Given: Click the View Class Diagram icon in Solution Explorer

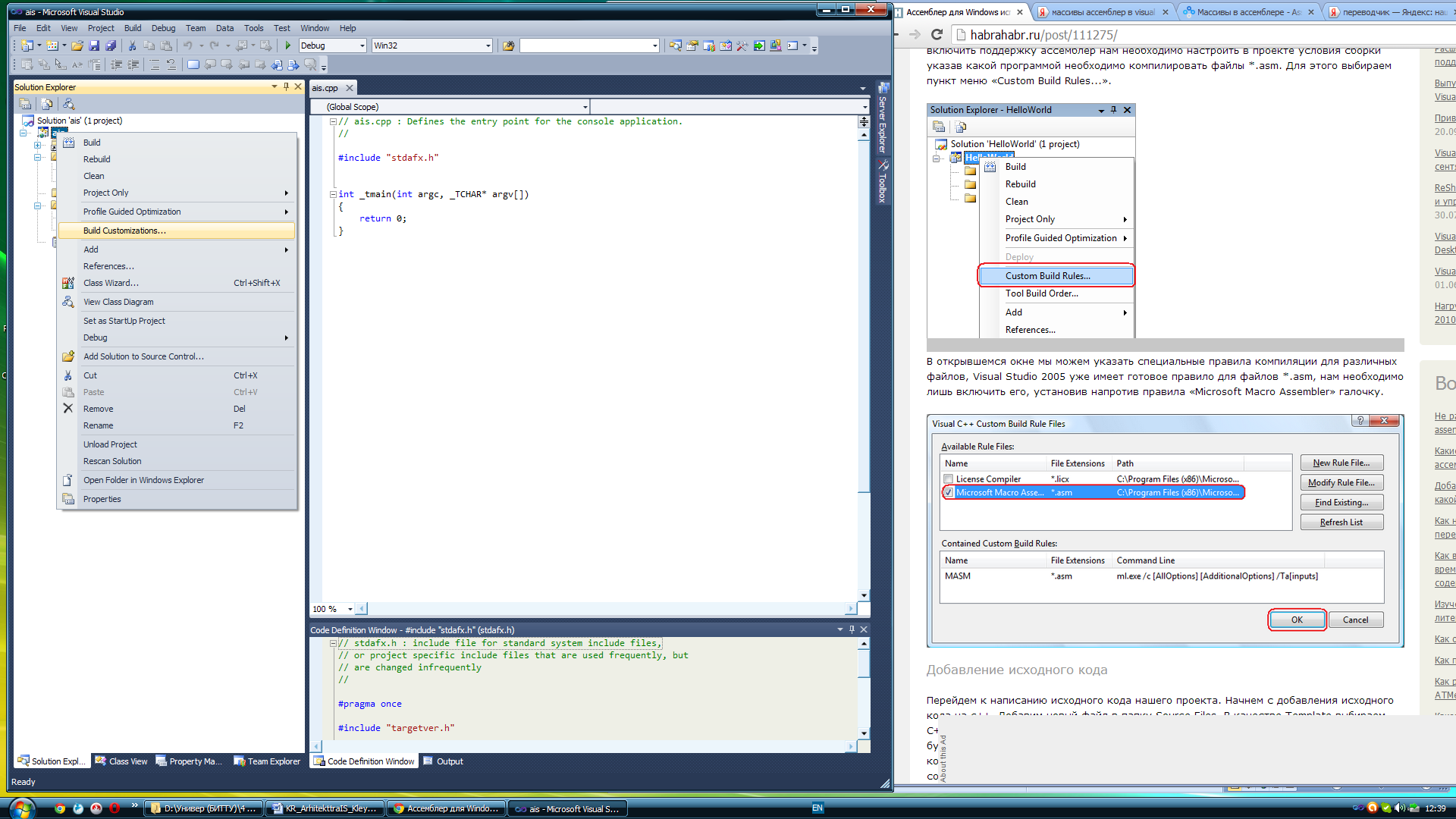Looking at the screenshot, I should pyautogui.click(x=69, y=104).
